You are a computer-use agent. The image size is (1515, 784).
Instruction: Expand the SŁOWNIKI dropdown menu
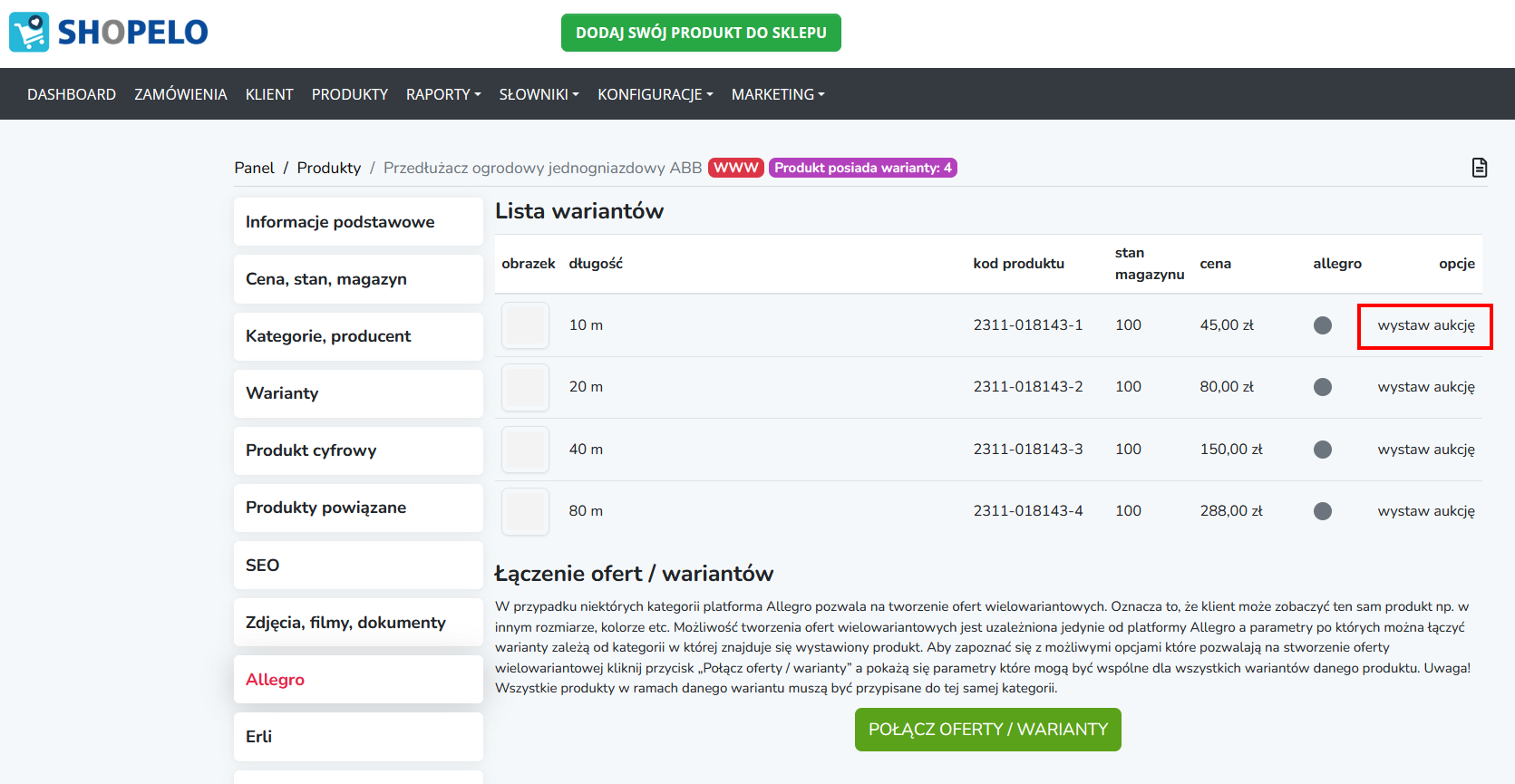pos(539,94)
